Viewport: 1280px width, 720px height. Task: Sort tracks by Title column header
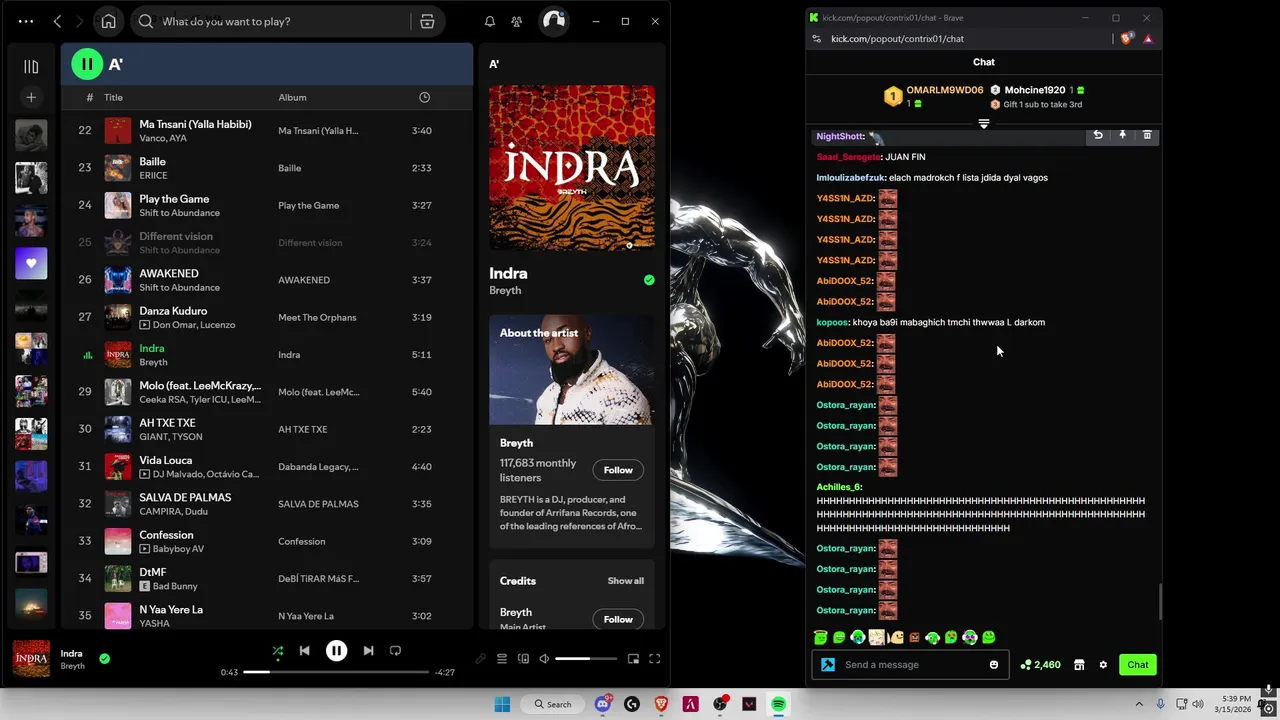pos(113,97)
